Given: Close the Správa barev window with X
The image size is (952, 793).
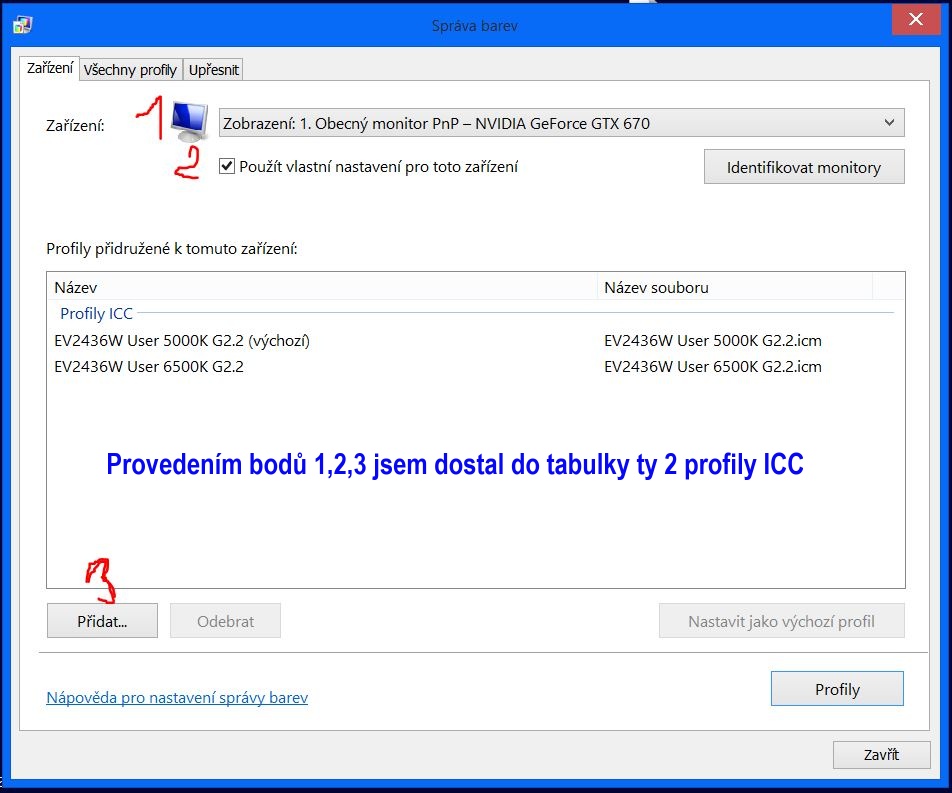Looking at the screenshot, I should [x=914, y=21].
